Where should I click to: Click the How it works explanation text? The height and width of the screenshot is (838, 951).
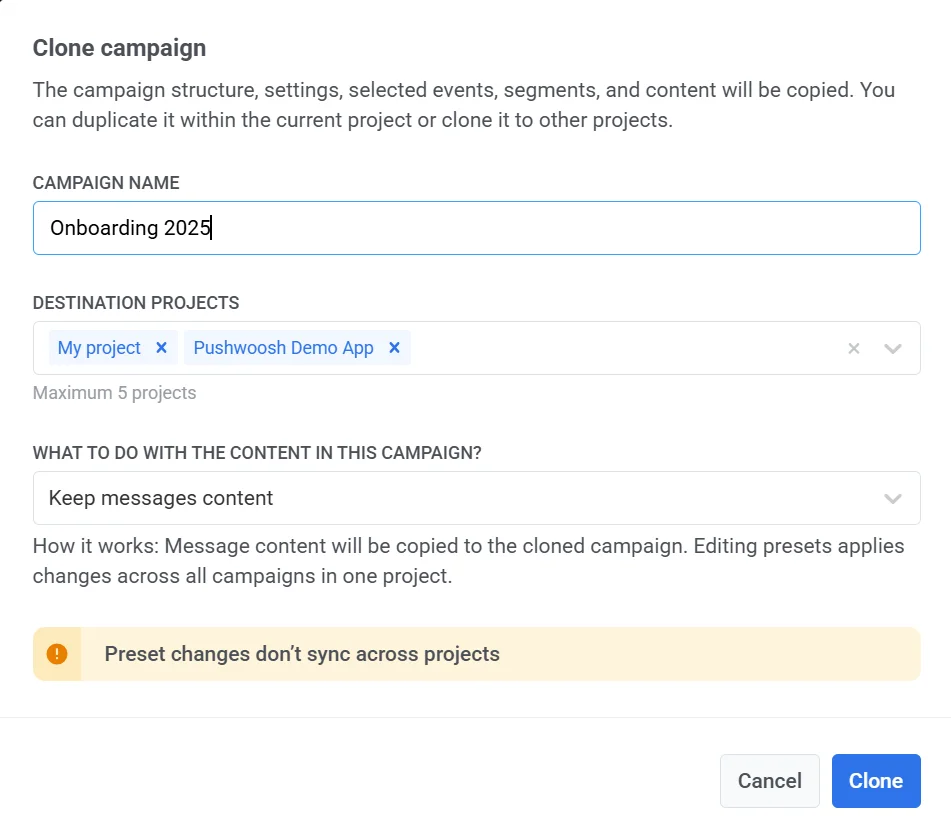(x=468, y=562)
